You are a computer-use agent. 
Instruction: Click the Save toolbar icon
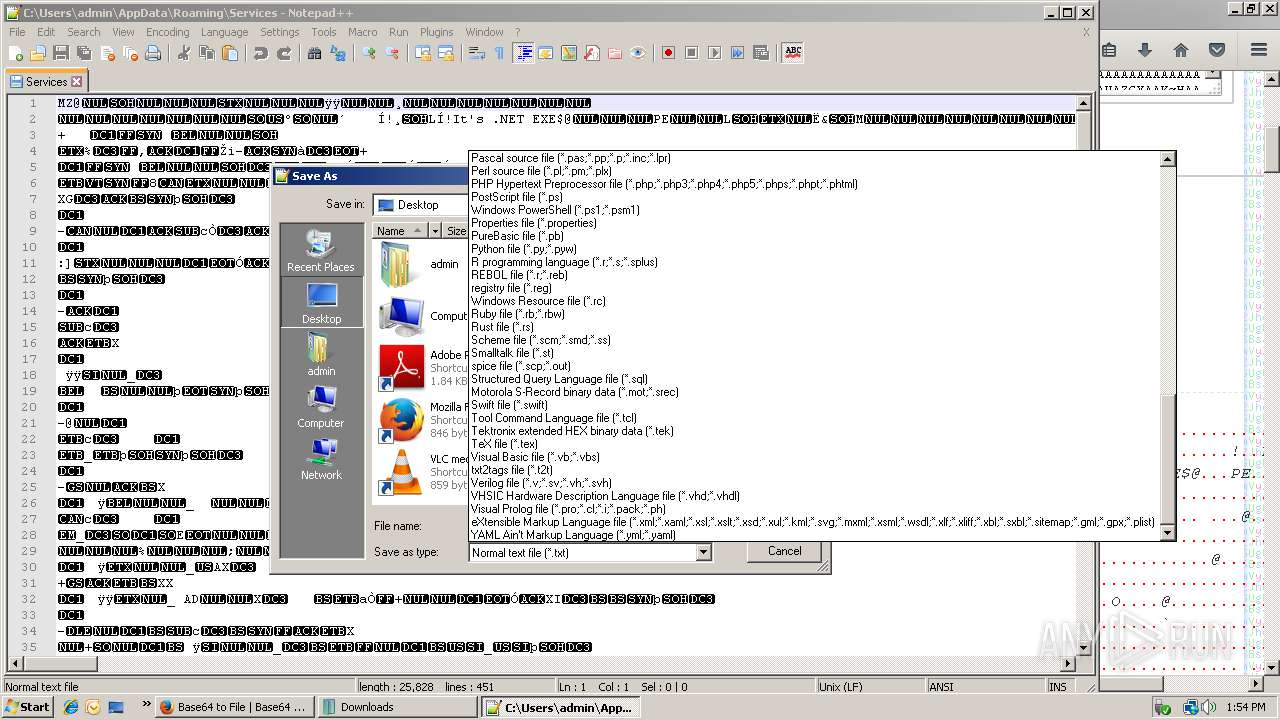coord(61,53)
